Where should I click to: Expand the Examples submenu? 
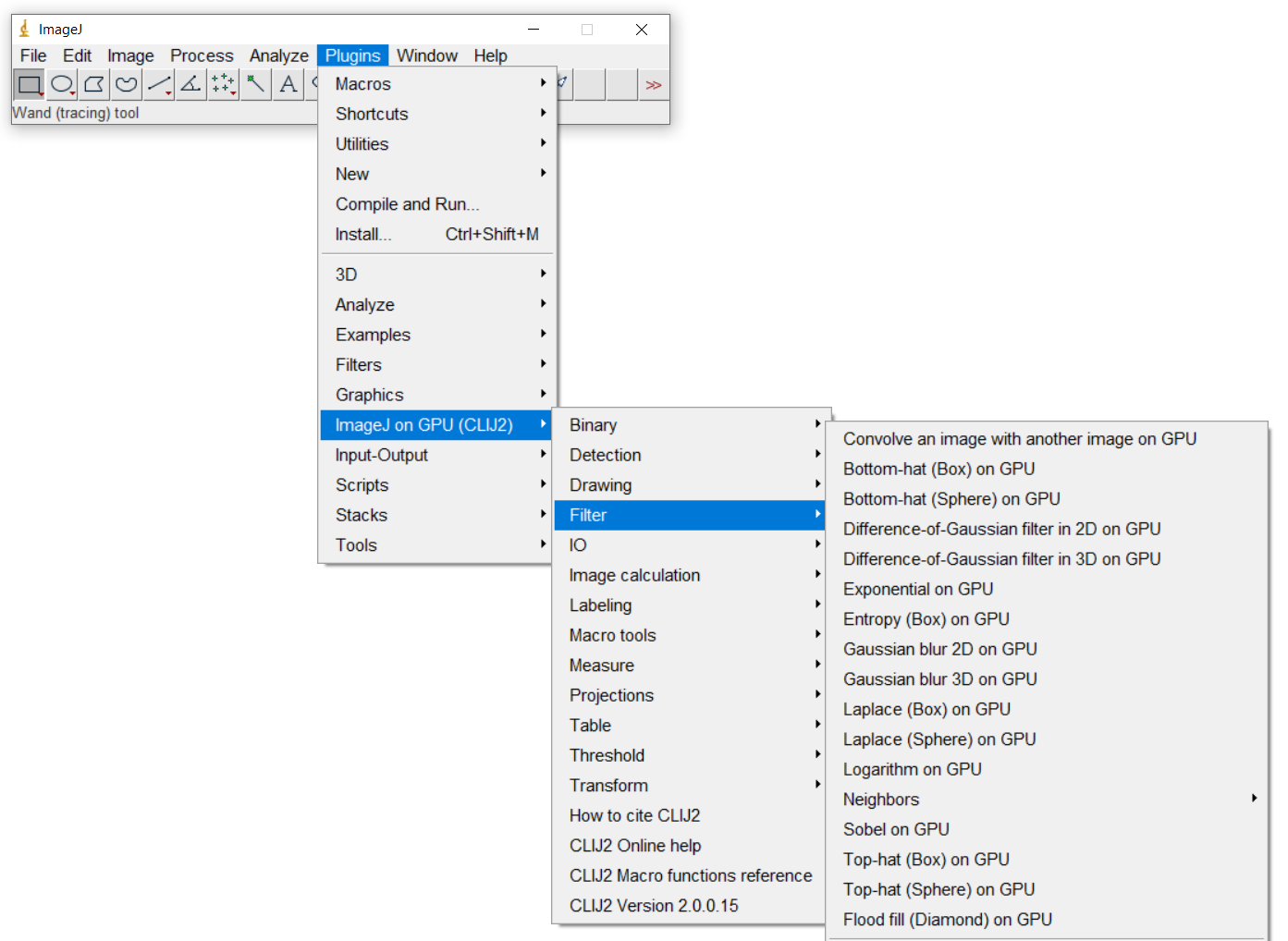[x=437, y=335]
